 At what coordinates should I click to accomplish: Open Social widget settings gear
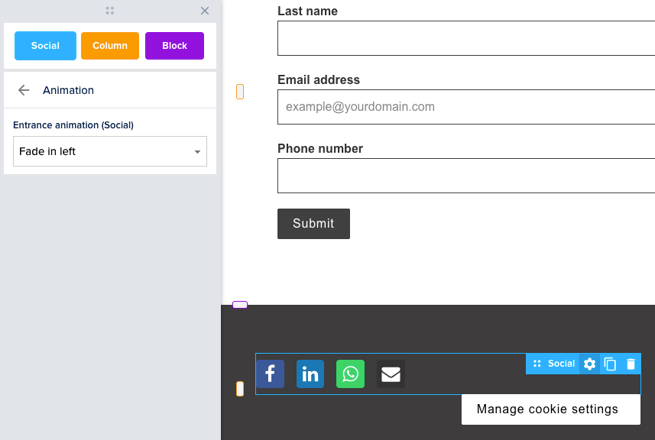pyautogui.click(x=589, y=364)
